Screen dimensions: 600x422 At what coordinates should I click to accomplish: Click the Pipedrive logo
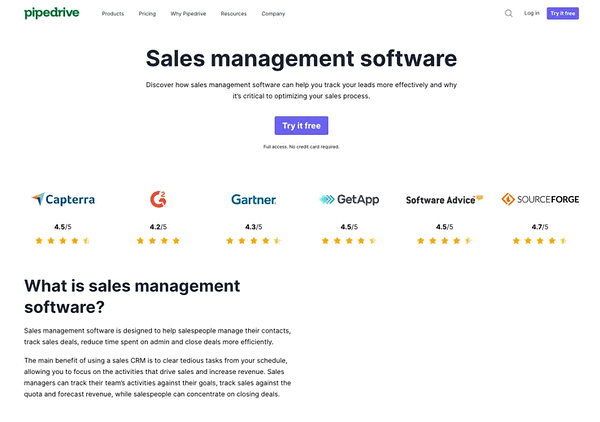pyautogui.click(x=52, y=13)
